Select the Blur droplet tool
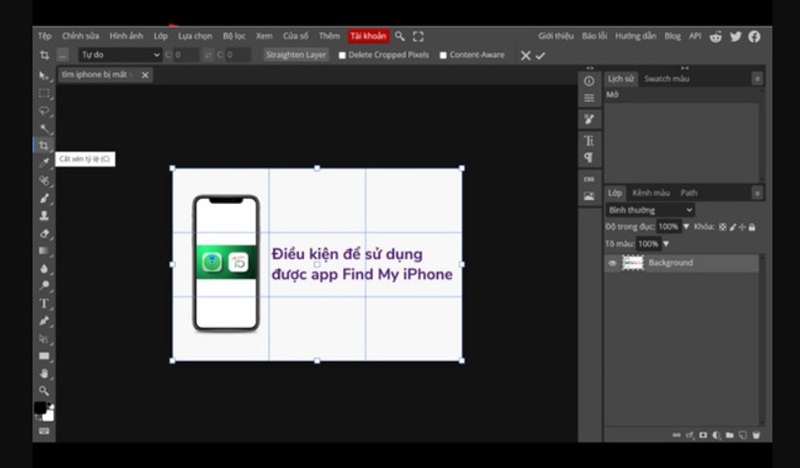This screenshot has height=468, width=800. (x=44, y=268)
